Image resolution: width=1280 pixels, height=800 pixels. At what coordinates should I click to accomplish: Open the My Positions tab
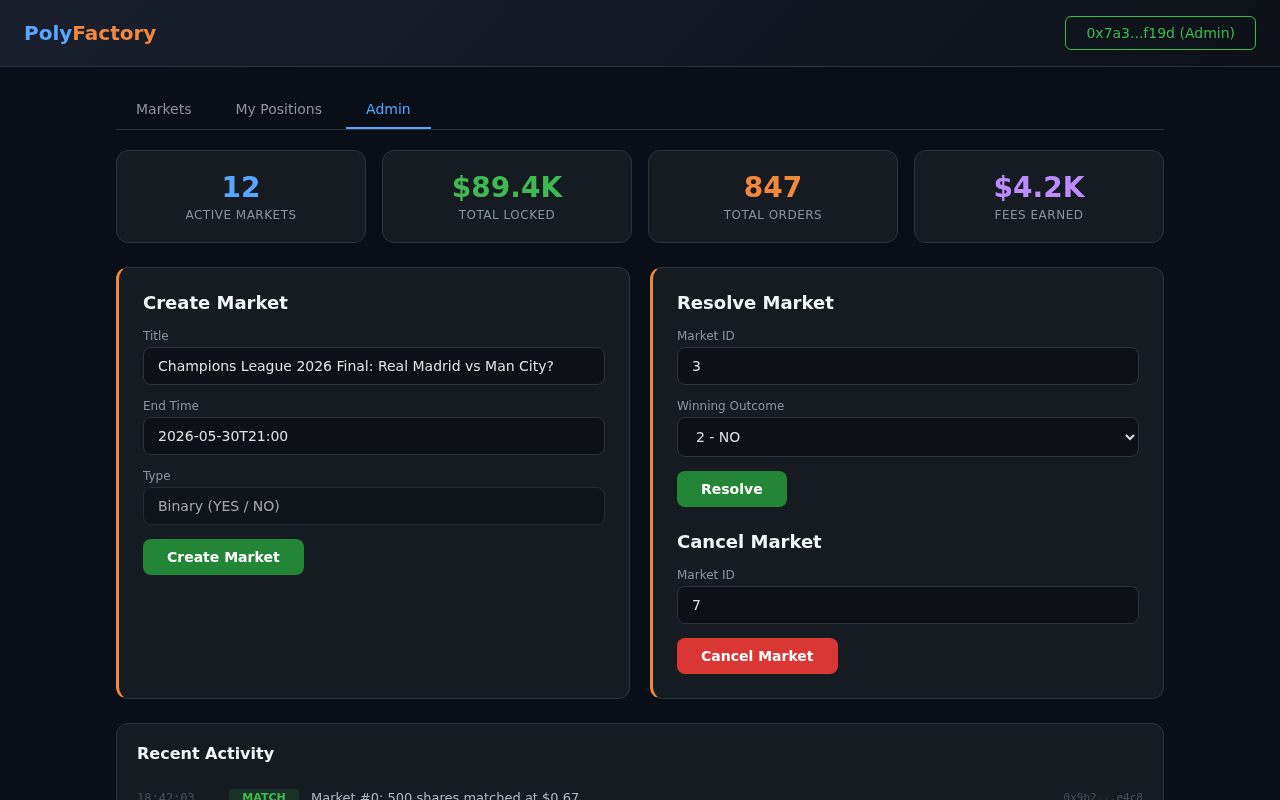coord(278,109)
